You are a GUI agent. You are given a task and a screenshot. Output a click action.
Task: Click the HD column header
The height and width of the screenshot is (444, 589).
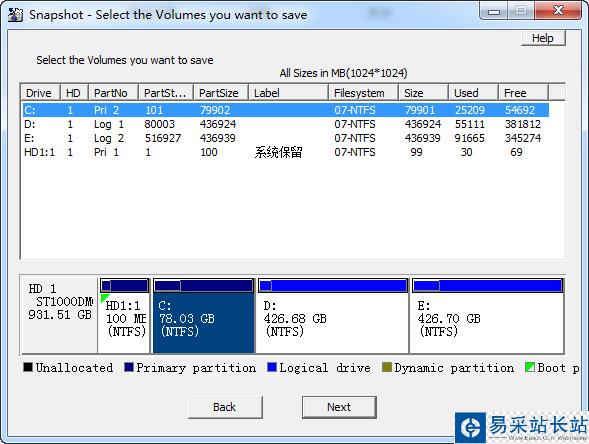74,93
